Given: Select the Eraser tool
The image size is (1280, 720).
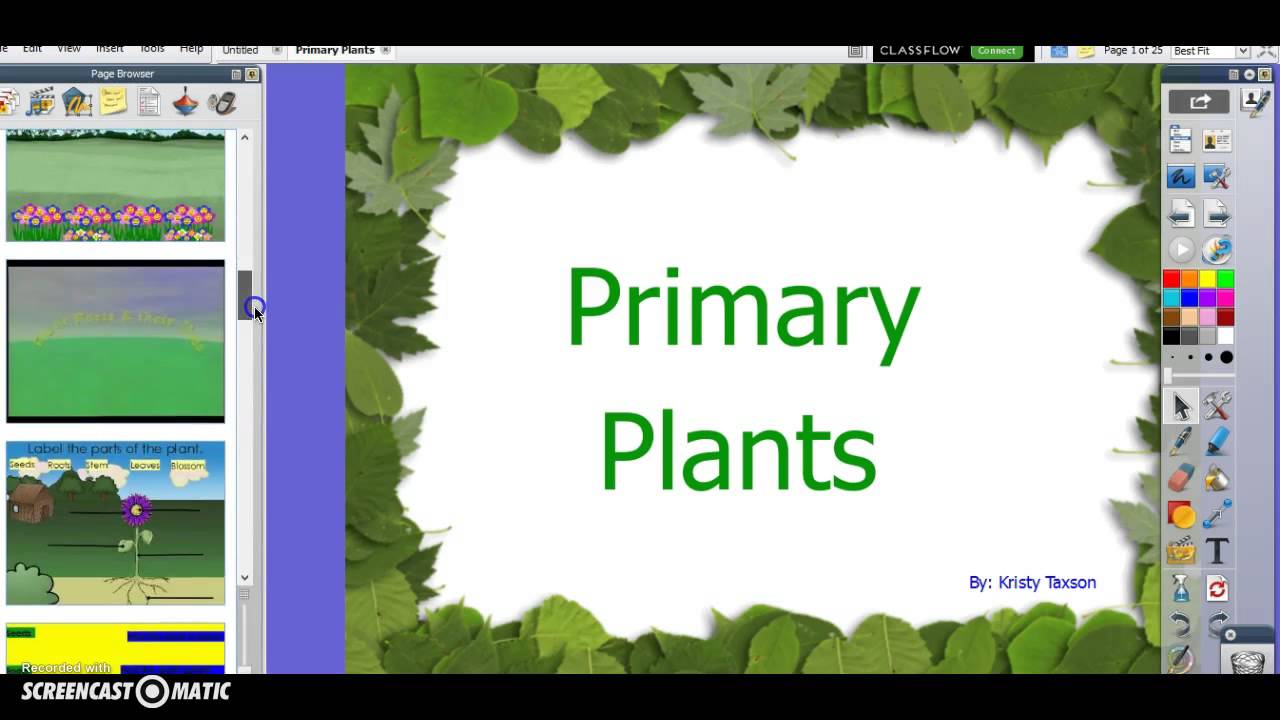Looking at the screenshot, I should pyautogui.click(x=1181, y=478).
